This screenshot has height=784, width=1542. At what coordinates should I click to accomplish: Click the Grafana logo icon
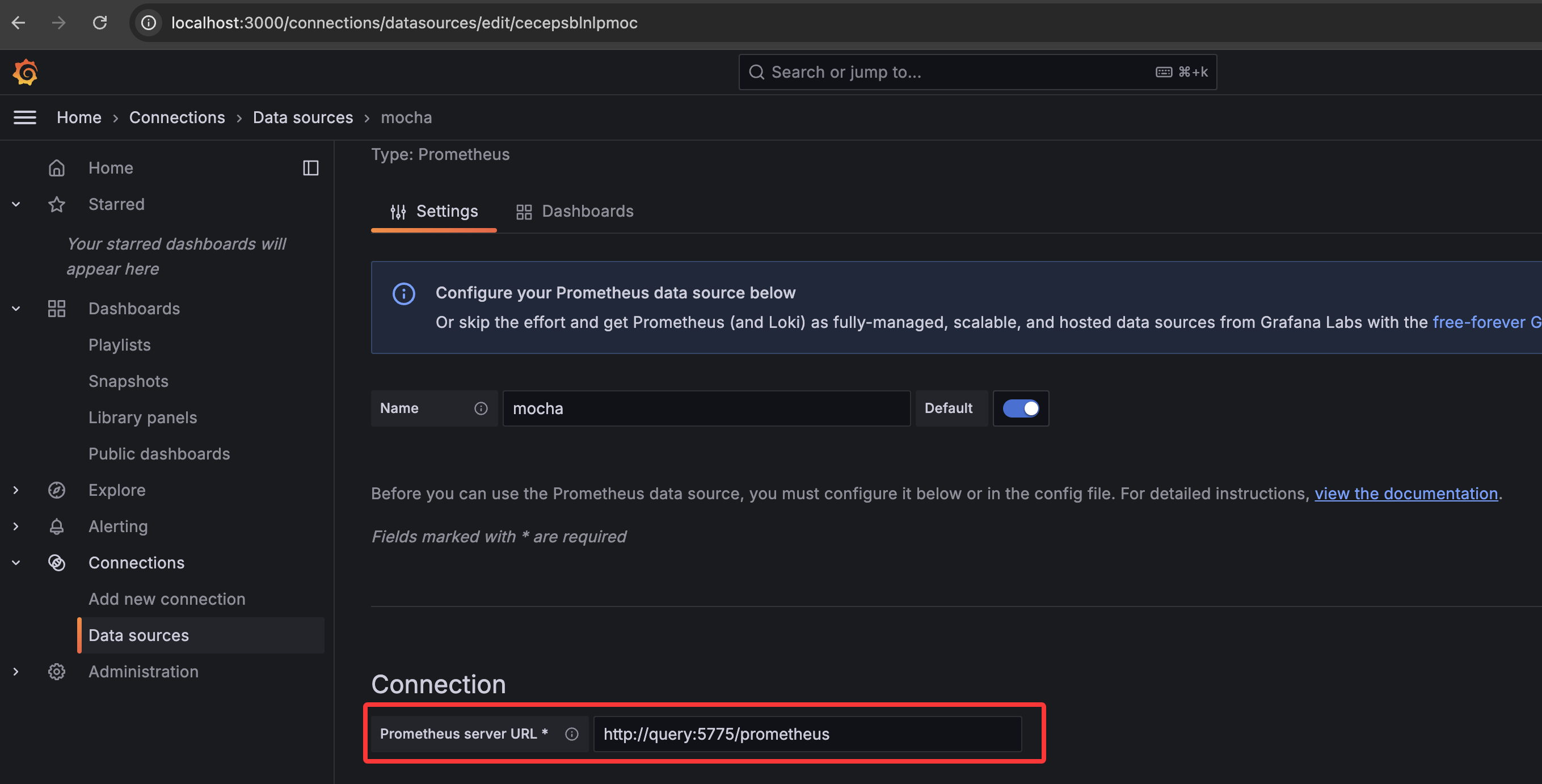click(25, 73)
